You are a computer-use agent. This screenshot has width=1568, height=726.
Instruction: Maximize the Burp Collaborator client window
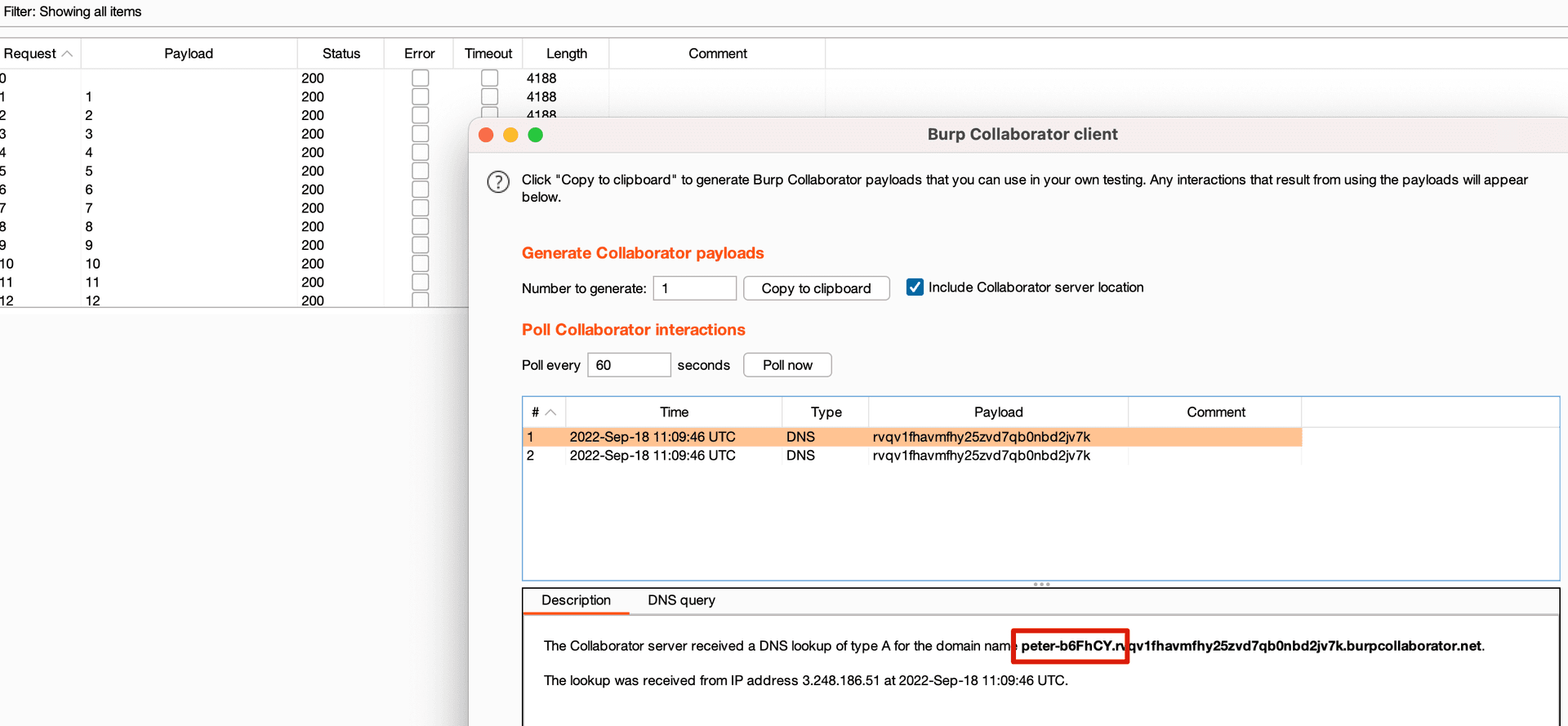click(x=535, y=135)
